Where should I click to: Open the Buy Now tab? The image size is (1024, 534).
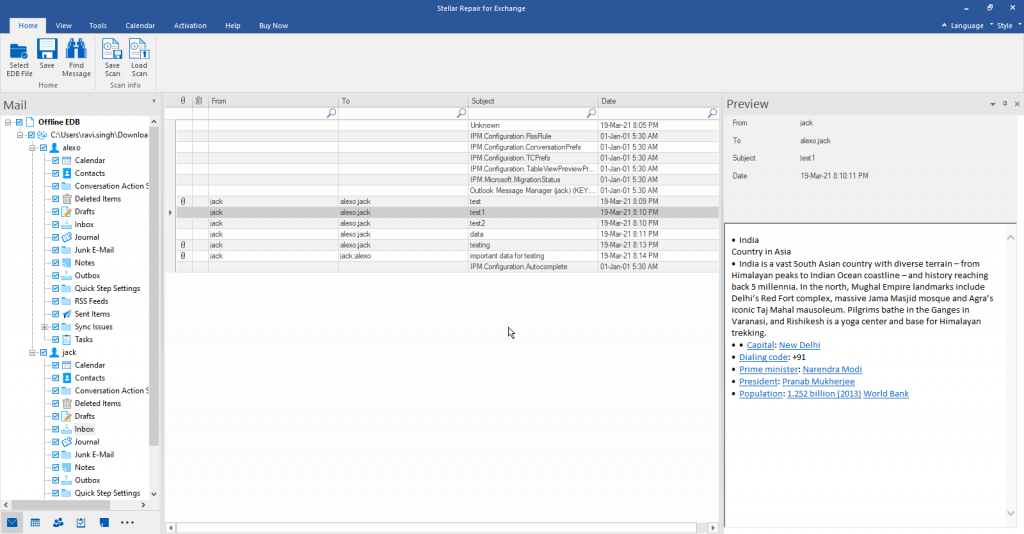(x=274, y=25)
